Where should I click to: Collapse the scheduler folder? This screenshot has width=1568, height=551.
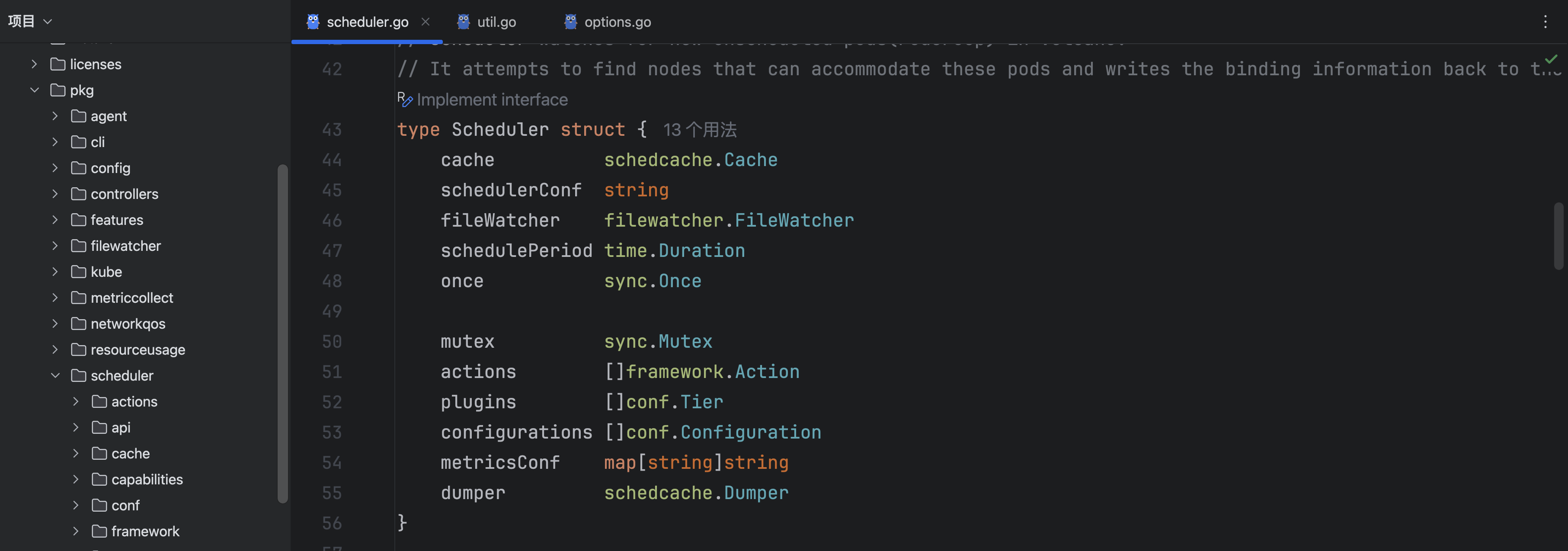click(55, 376)
